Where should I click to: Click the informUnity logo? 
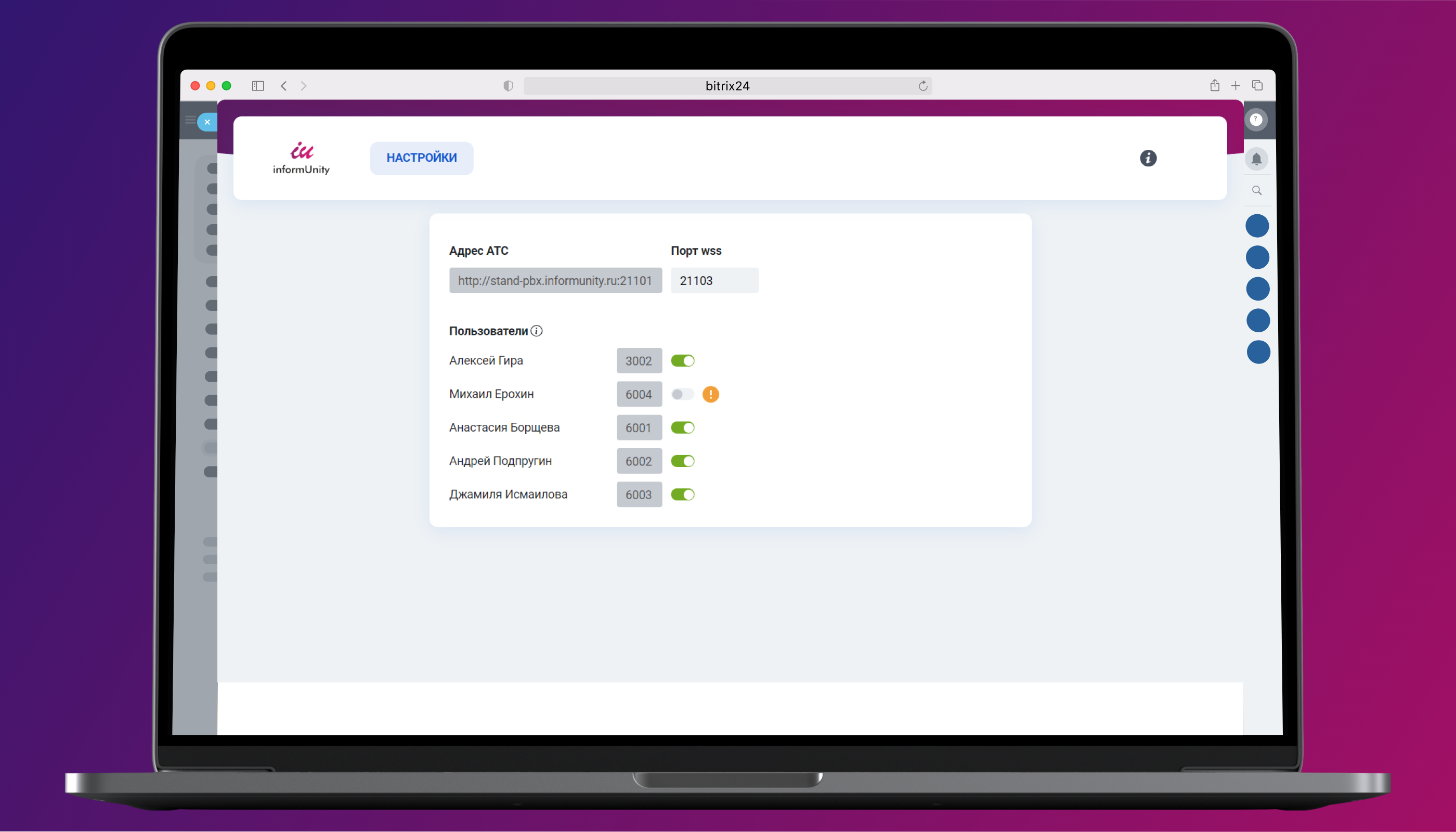tap(301, 158)
